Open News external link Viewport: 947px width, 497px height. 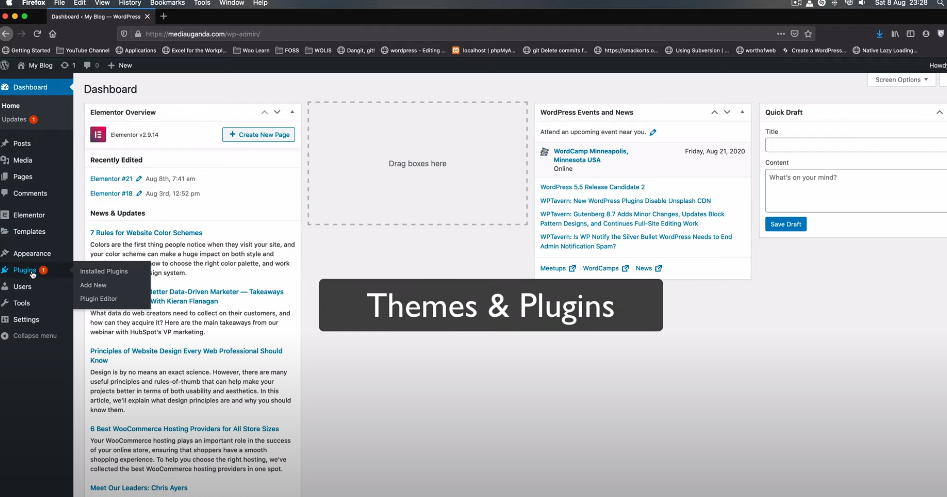[x=648, y=268]
